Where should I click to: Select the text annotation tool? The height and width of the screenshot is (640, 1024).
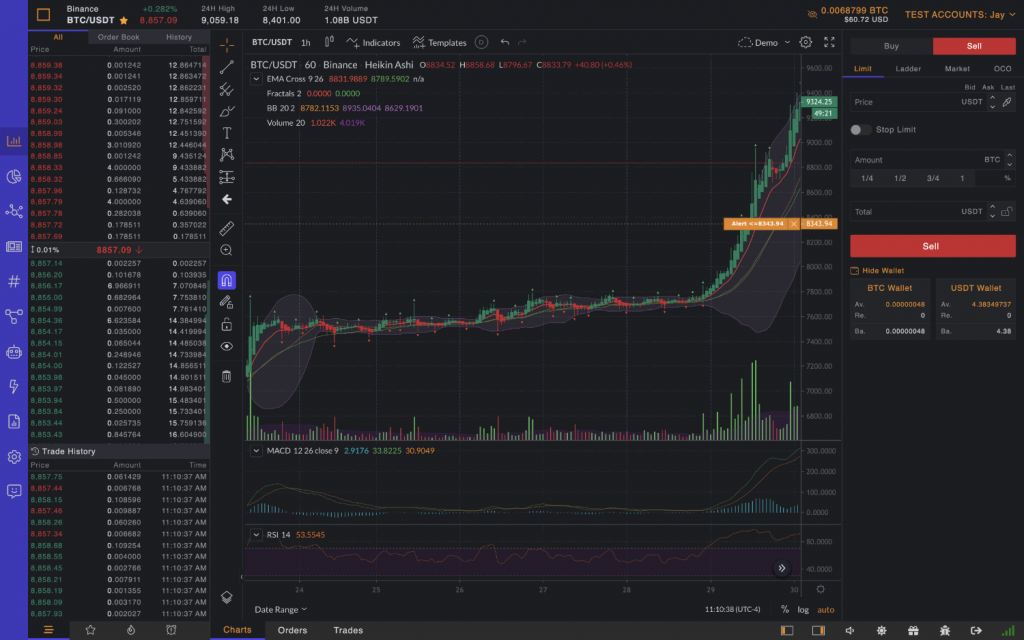tap(227, 133)
